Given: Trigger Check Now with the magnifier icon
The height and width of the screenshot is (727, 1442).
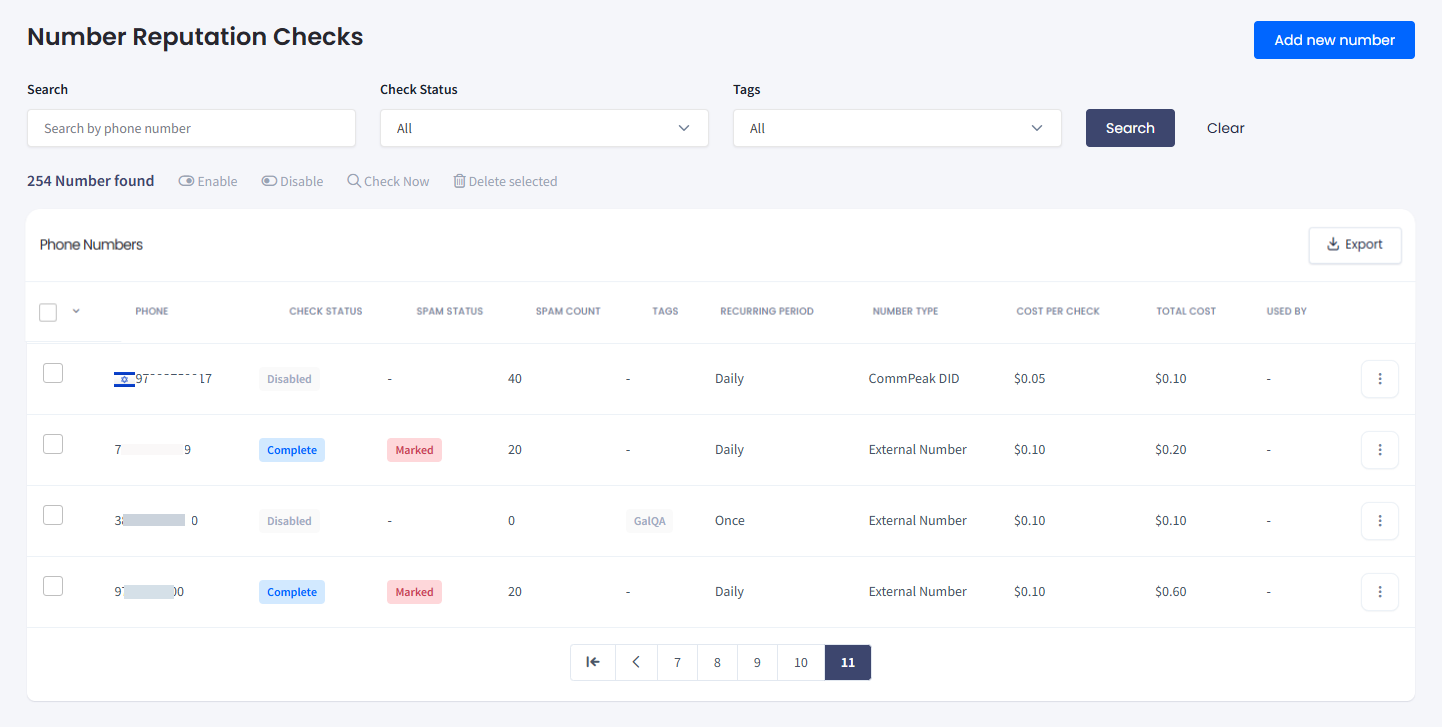Looking at the screenshot, I should 354,181.
